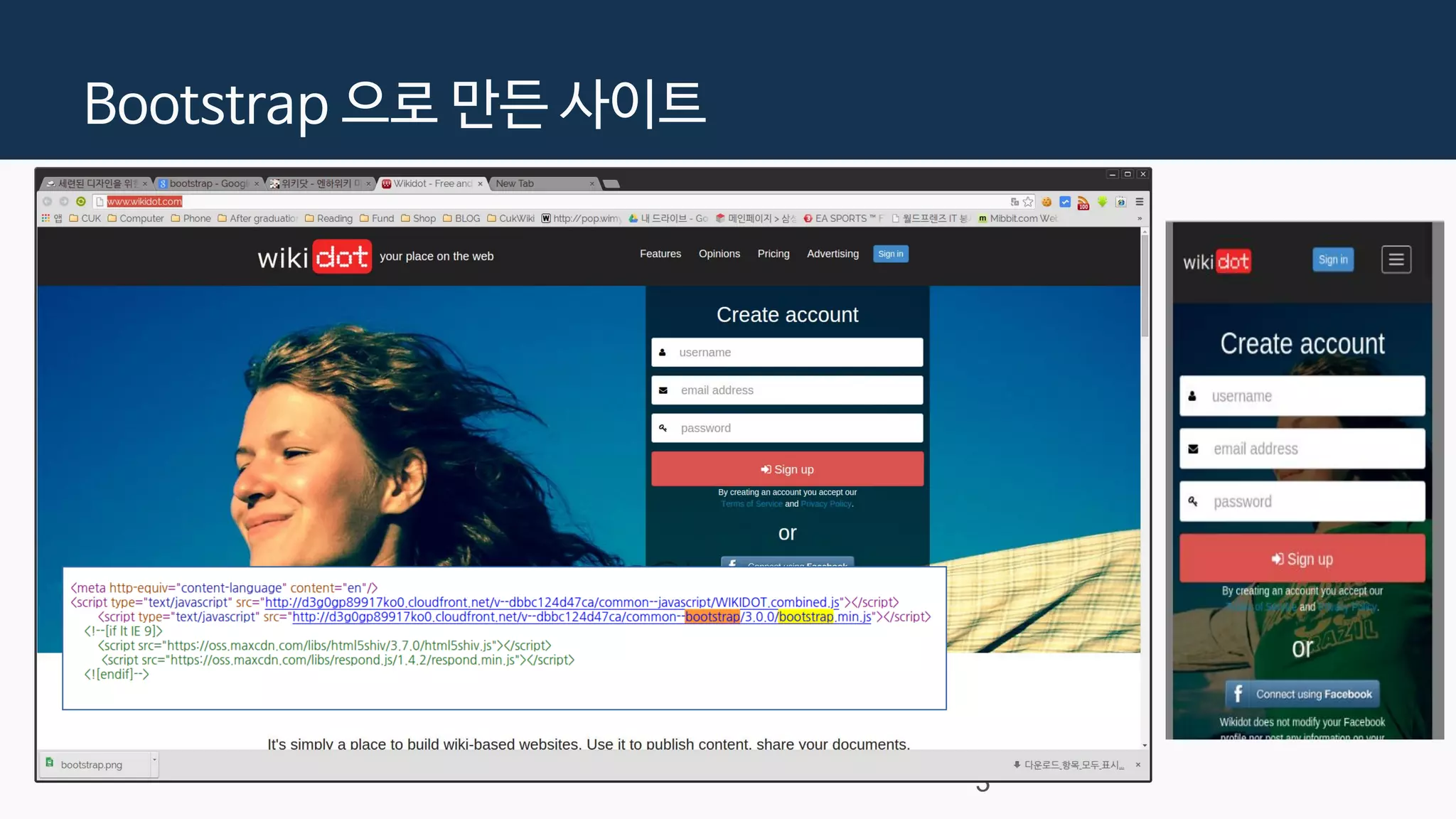Screen dimensions: 1456x819
Task: Focus the email address field on desktop page
Action: pos(787,390)
